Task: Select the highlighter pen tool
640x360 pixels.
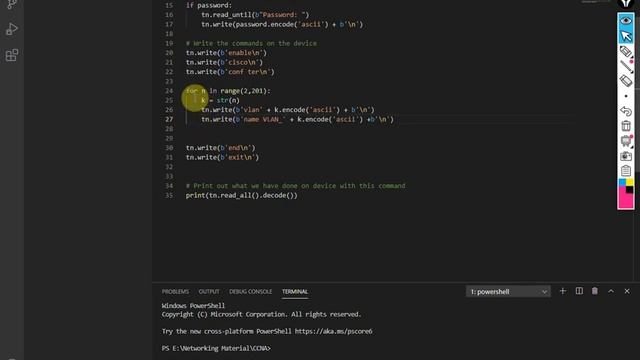Action: coord(626,51)
